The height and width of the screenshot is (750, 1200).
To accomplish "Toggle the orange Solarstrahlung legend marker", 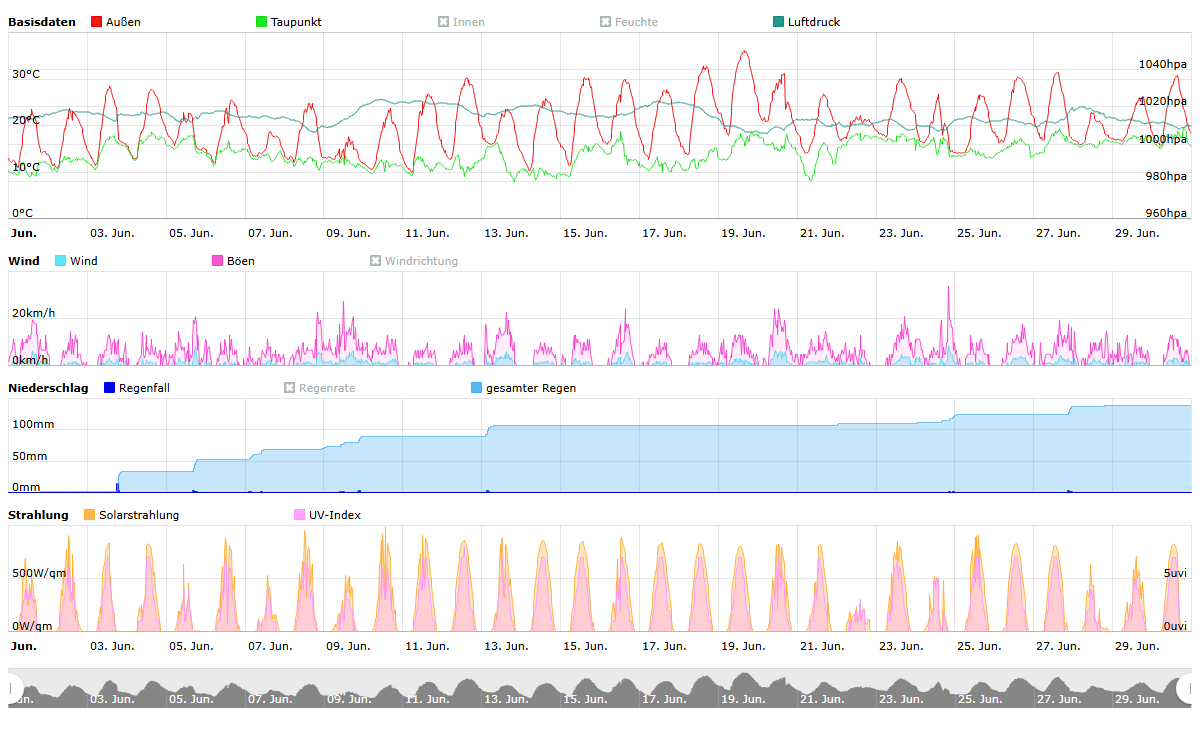I will 90,515.
